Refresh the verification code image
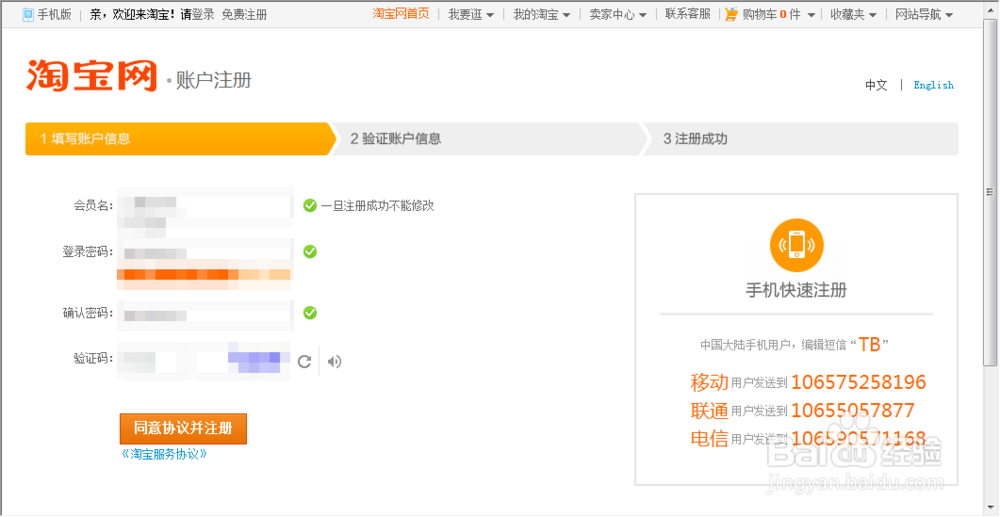Screen dimensions: 1000x517 (305, 362)
